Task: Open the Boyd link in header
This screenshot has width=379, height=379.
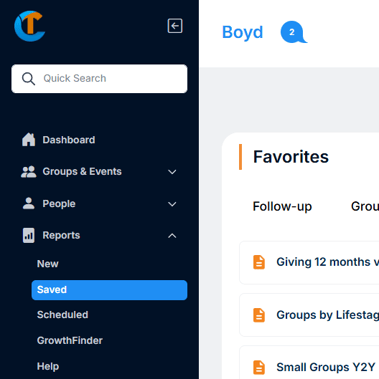Action: (243, 32)
